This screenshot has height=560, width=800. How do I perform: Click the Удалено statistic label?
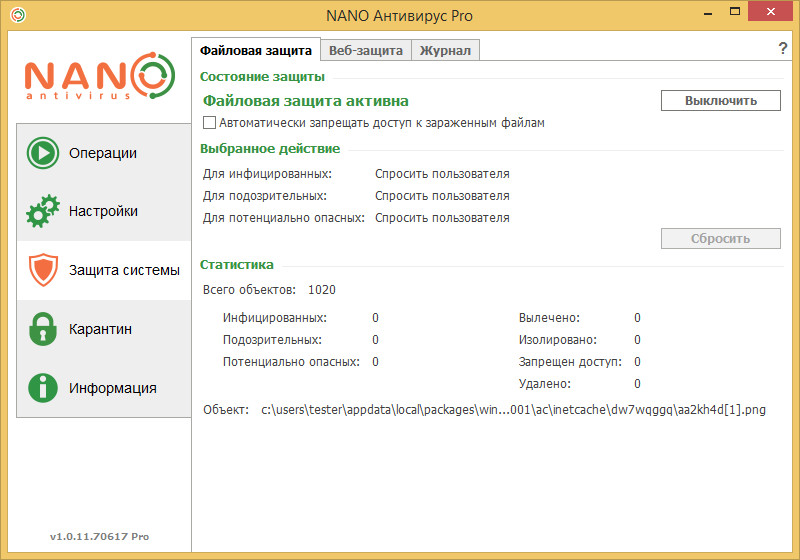[x=544, y=384]
